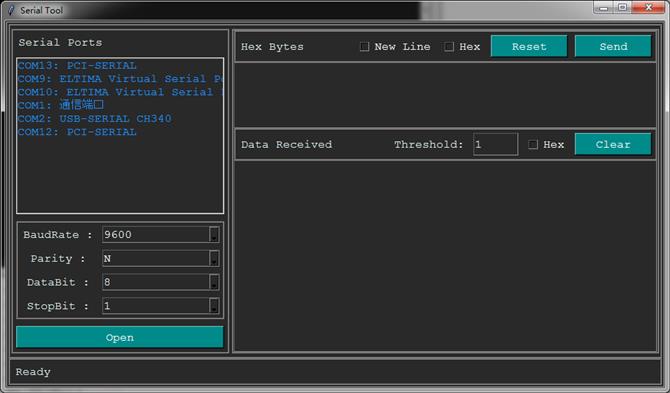Focus the Hex Bytes send text area

[445, 94]
